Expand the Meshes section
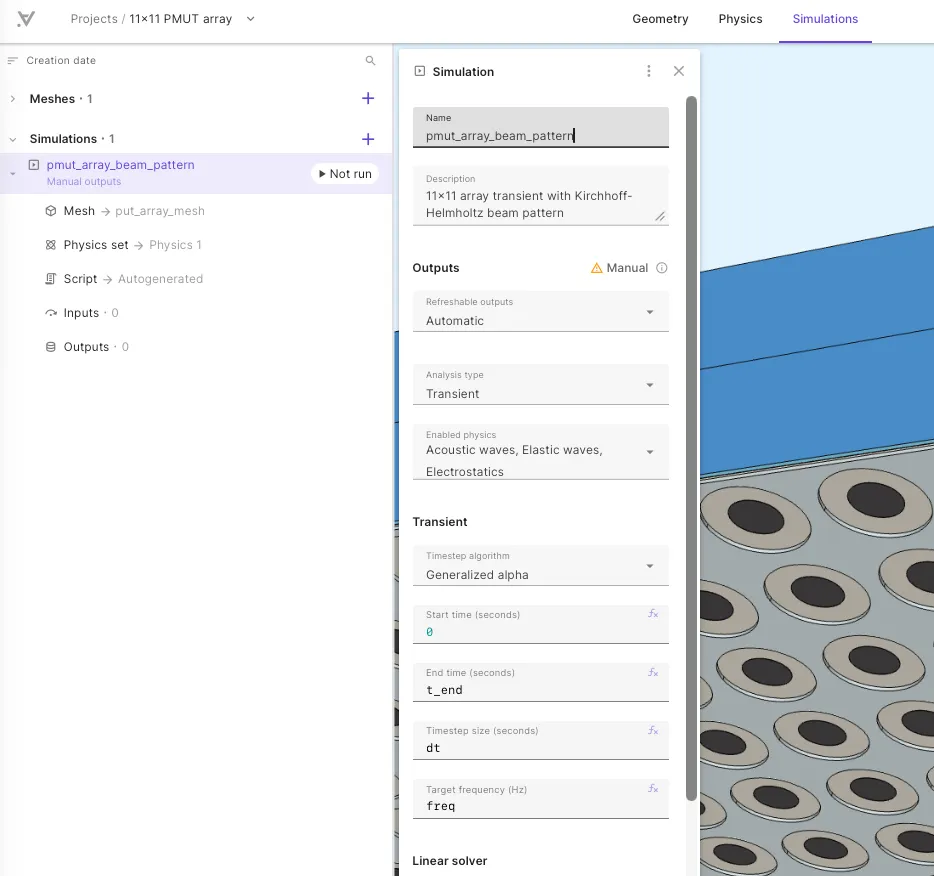Viewport: 934px width, 876px height. point(13,99)
